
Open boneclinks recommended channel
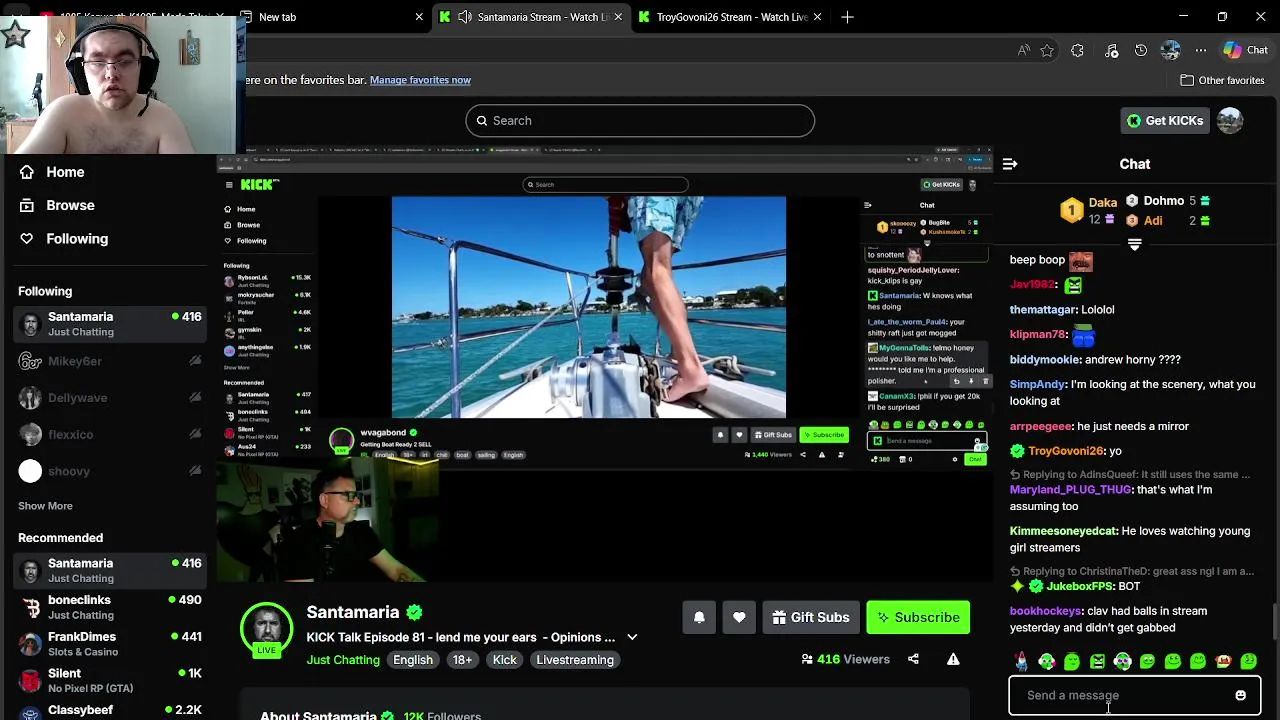[110, 607]
